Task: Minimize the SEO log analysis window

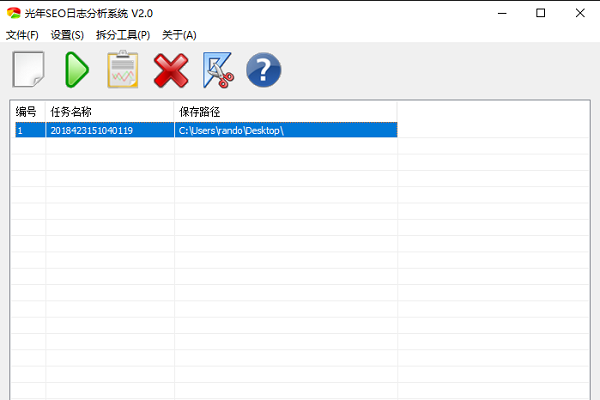Action: click(x=495, y=13)
